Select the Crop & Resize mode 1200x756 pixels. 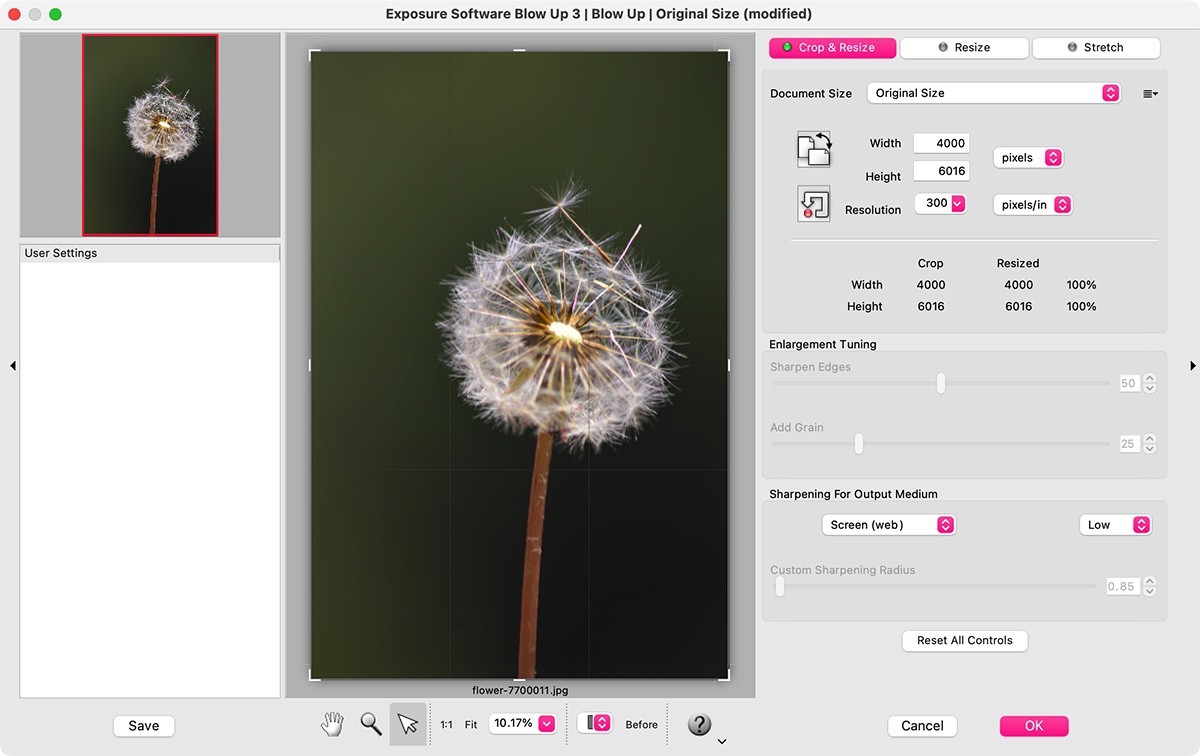[x=832, y=48]
